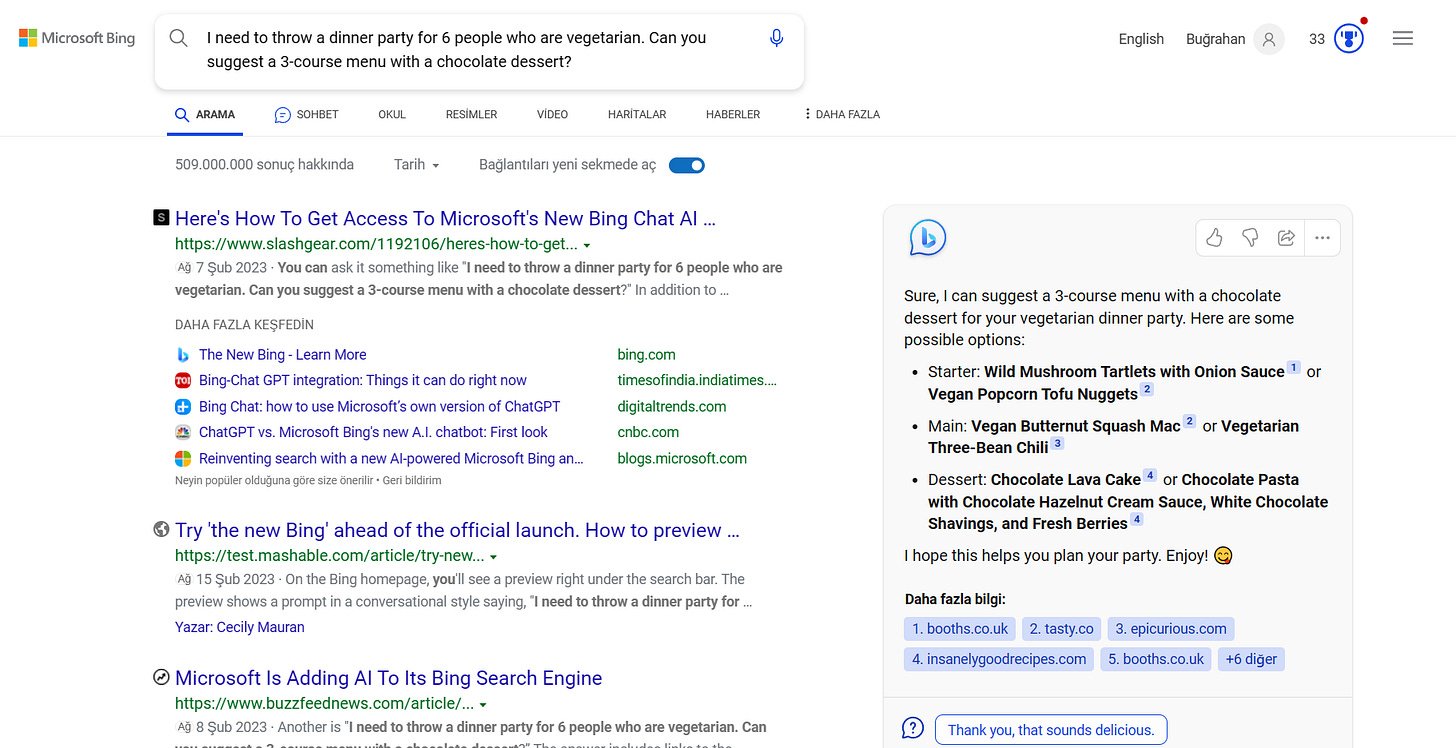The height and width of the screenshot is (748, 1456).
Task: Click the Buğrahan account name
Action: pos(1215,39)
